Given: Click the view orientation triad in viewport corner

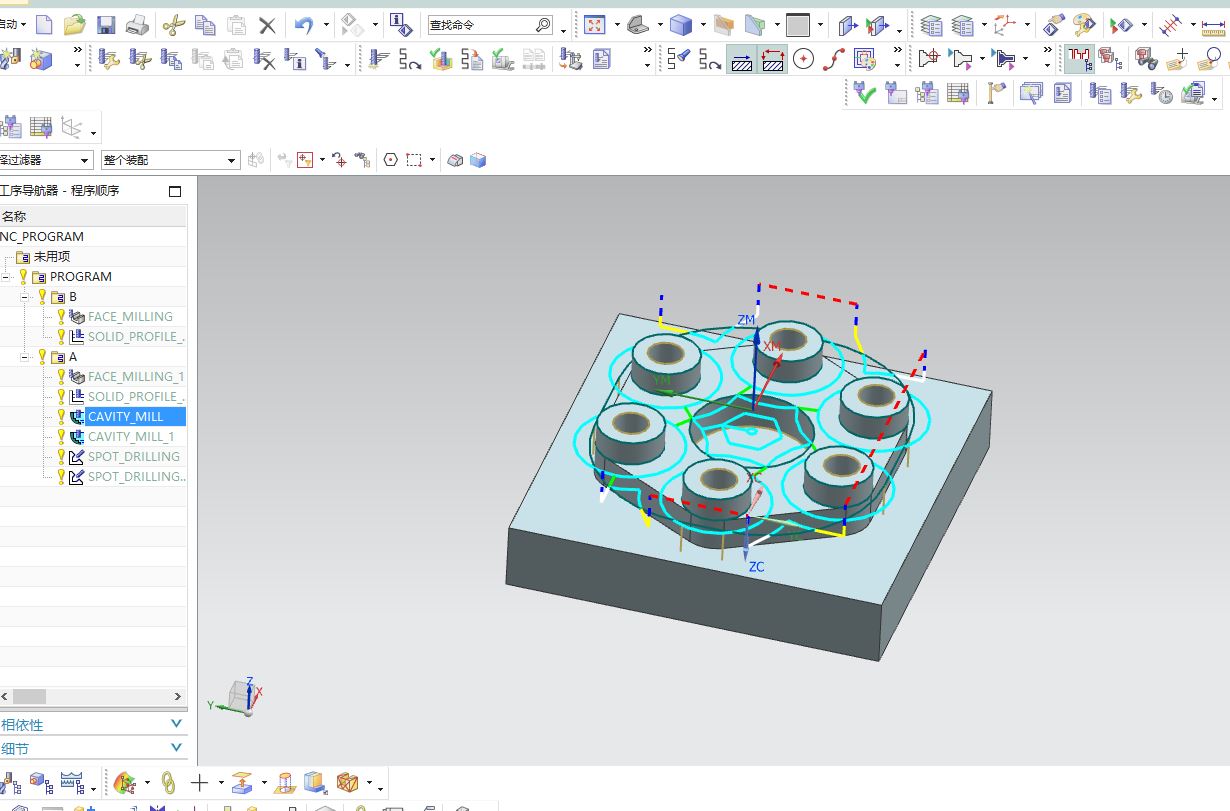Looking at the screenshot, I should click(x=236, y=696).
